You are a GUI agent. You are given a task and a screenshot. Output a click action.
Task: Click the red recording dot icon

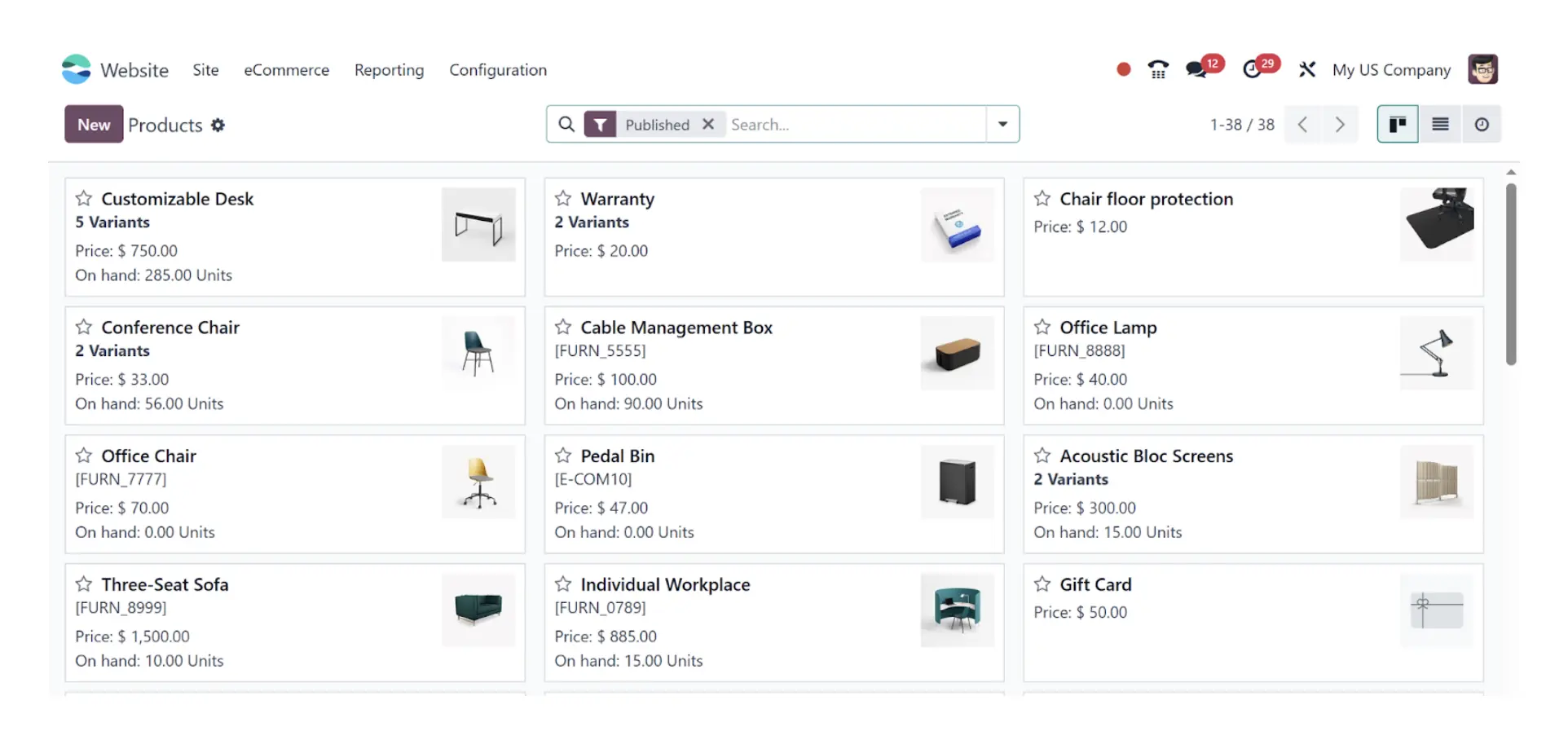[1123, 70]
